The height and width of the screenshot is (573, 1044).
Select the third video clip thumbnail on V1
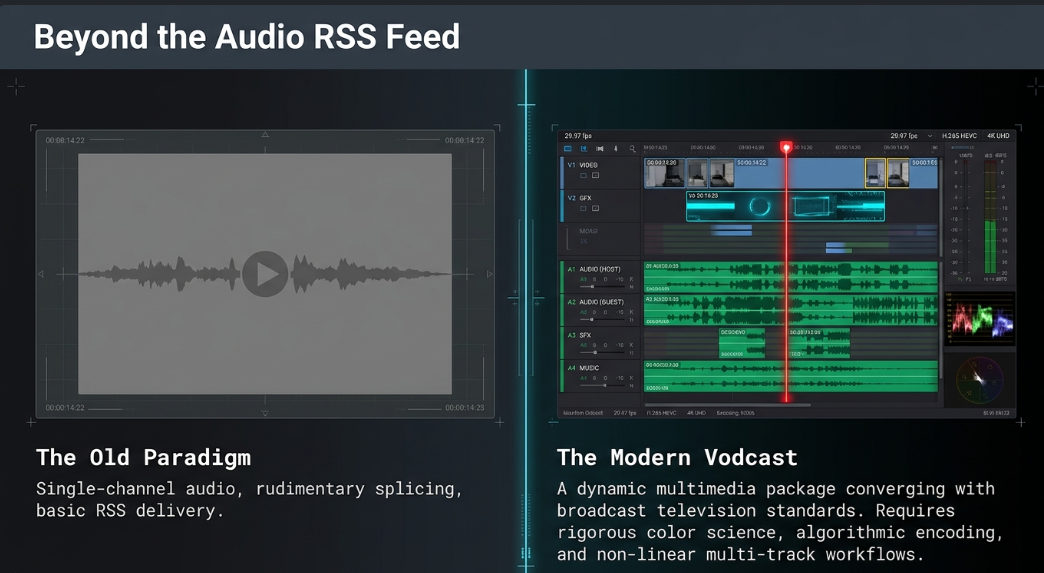click(722, 172)
